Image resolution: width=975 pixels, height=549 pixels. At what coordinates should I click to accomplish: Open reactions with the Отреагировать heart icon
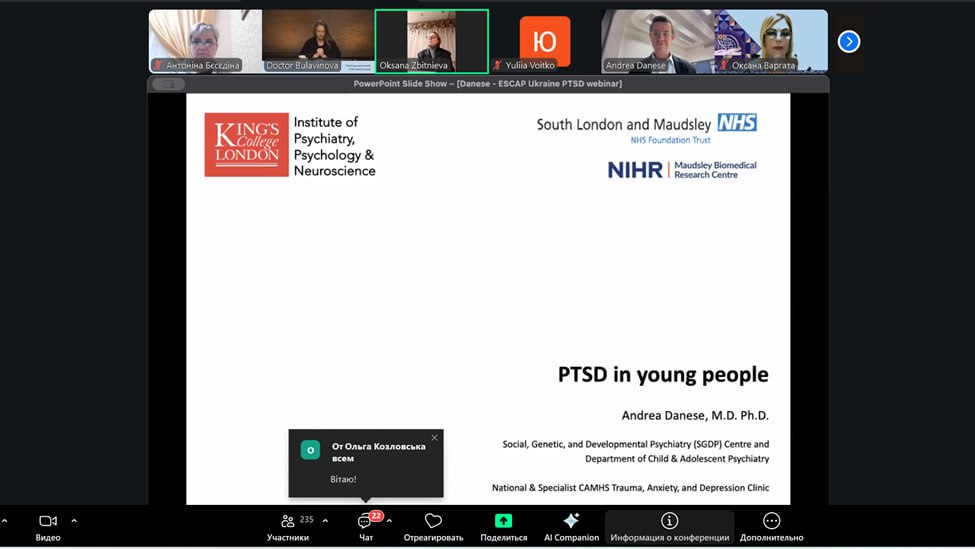[x=433, y=527]
